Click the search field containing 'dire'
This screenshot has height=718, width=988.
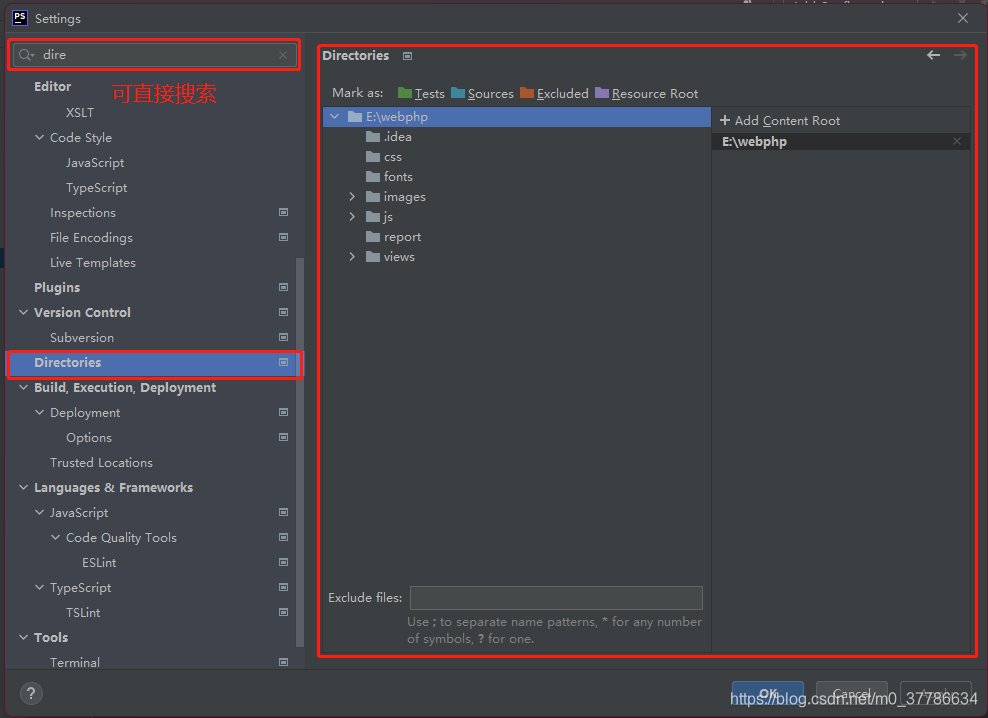pos(154,55)
